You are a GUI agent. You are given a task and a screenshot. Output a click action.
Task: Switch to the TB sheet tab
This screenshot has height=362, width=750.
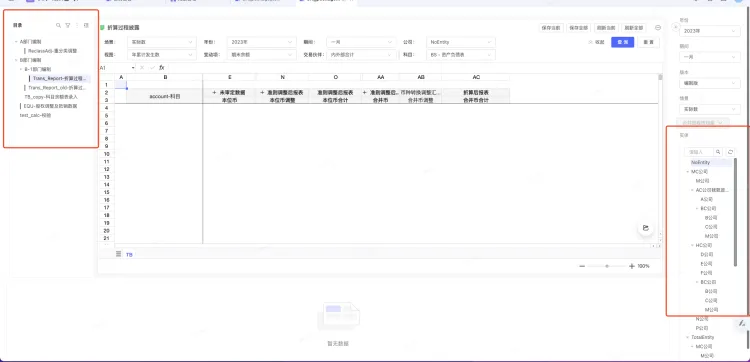[x=129, y=255]
